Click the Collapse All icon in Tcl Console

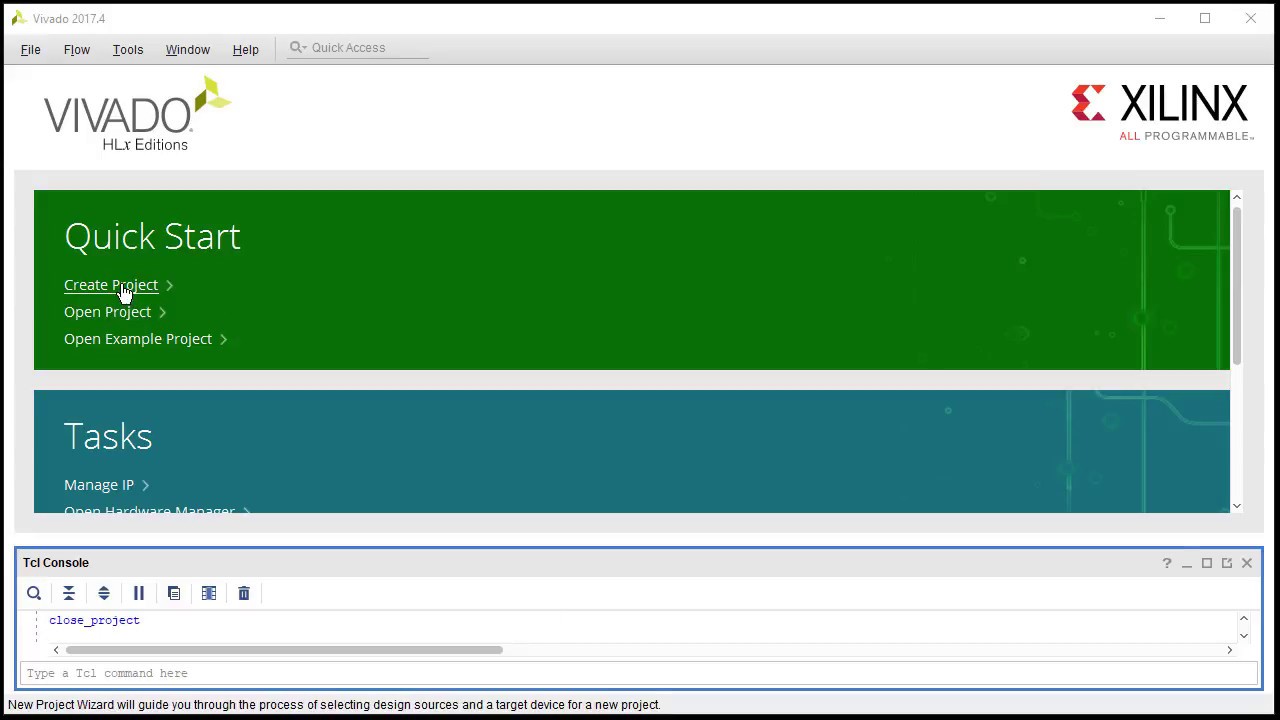coord(69,593)
